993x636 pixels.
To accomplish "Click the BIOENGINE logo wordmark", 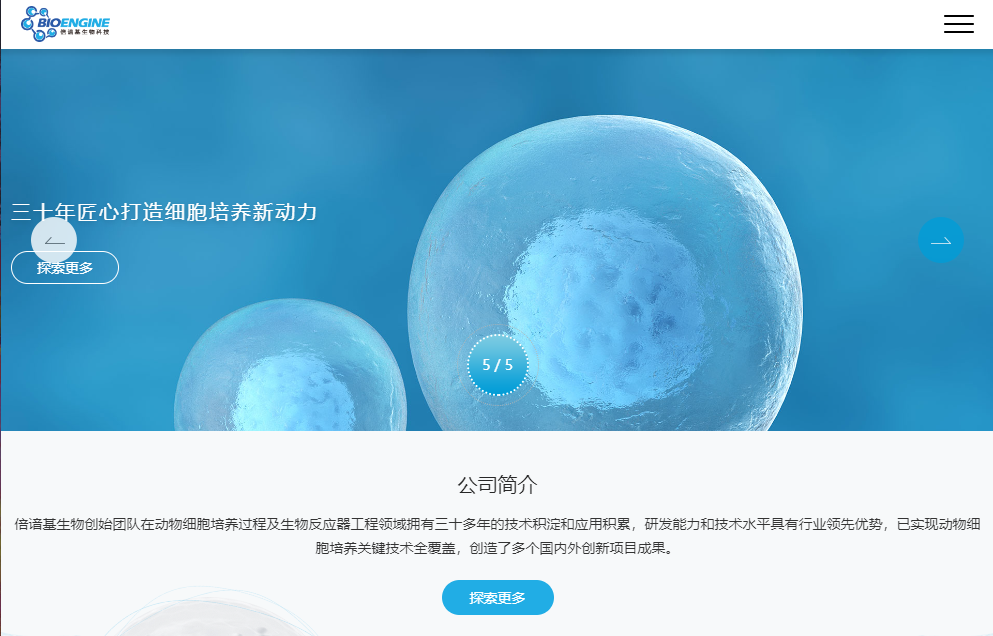I will [73, 23].
